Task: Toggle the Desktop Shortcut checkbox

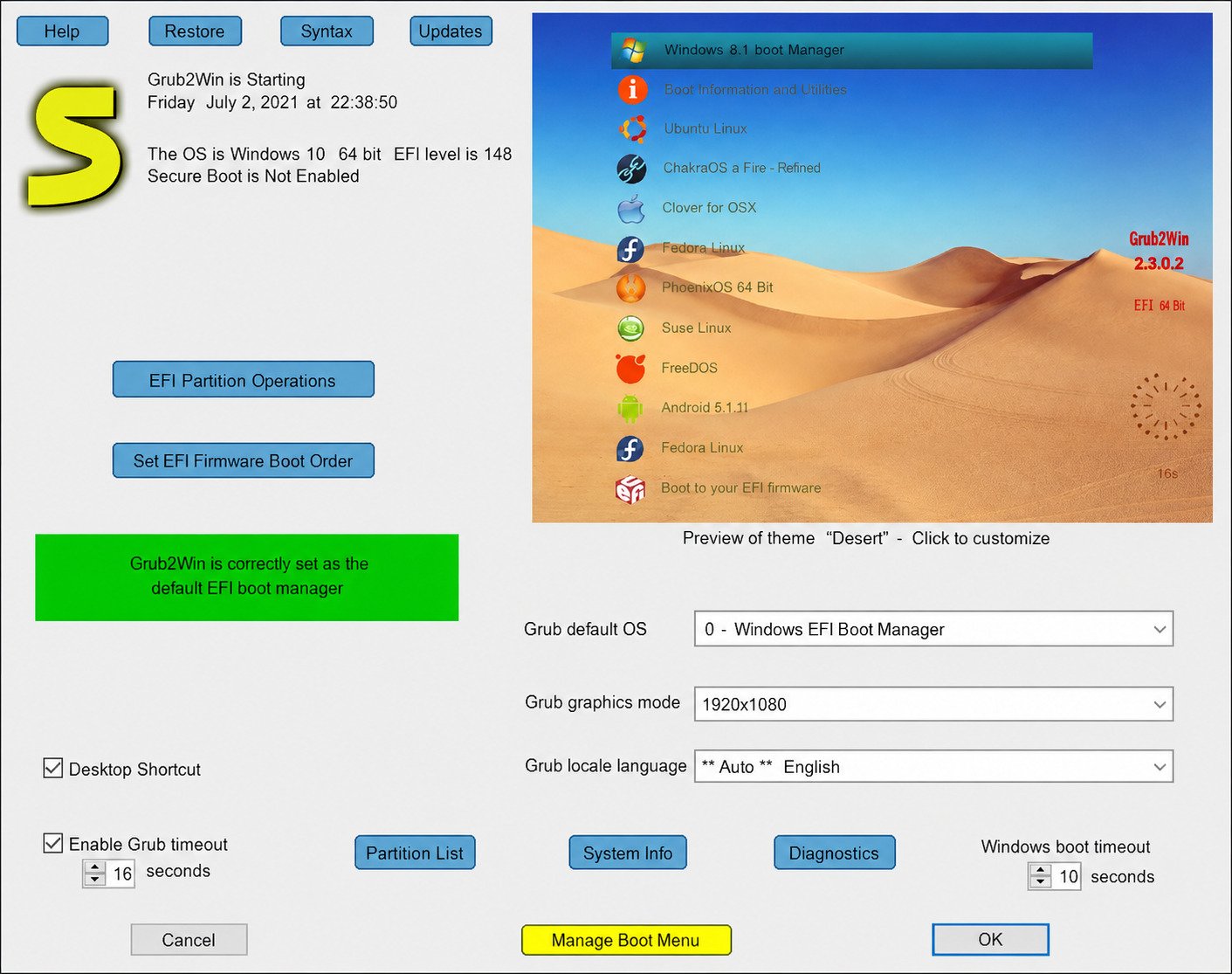Action: pyautogui.click(x=53, y=768)
